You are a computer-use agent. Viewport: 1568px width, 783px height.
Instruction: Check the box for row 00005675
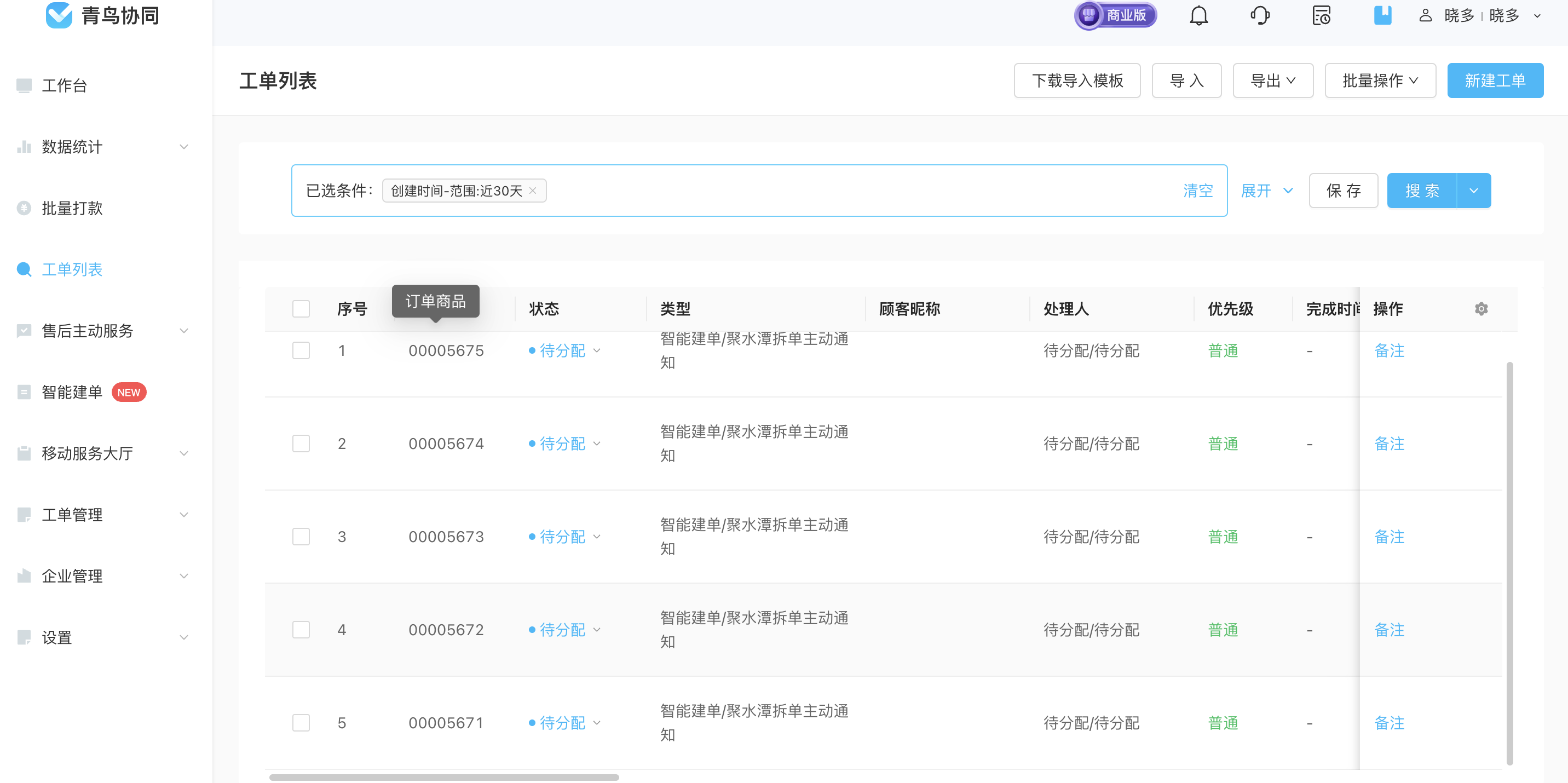301,350
